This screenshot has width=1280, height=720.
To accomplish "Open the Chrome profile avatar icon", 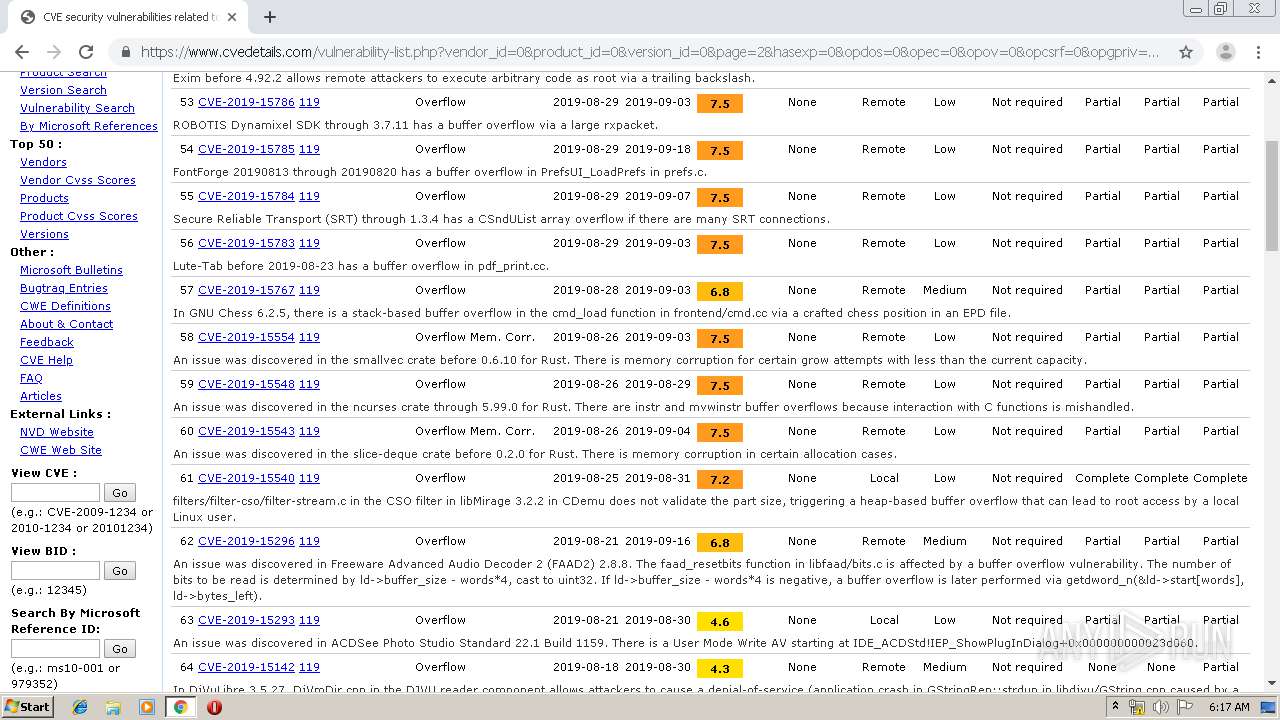I will tap(1225, 52).
